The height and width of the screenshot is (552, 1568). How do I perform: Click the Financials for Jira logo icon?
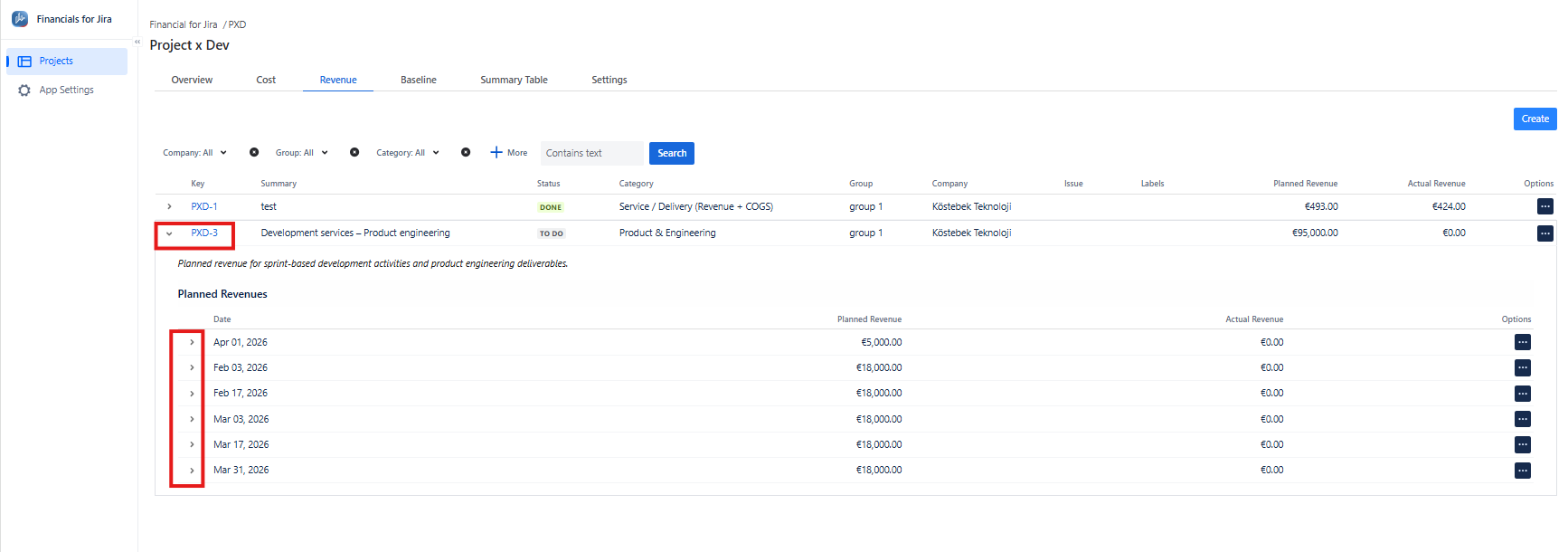20,19
